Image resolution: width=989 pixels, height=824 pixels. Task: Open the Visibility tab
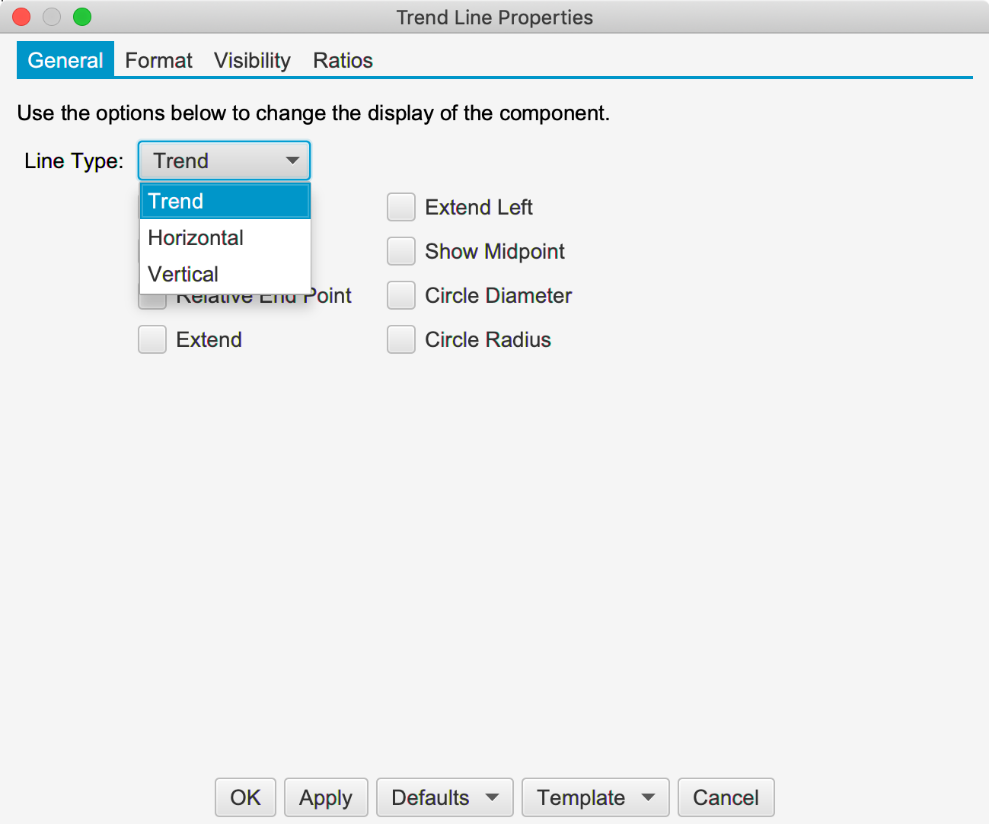[252, 60]
